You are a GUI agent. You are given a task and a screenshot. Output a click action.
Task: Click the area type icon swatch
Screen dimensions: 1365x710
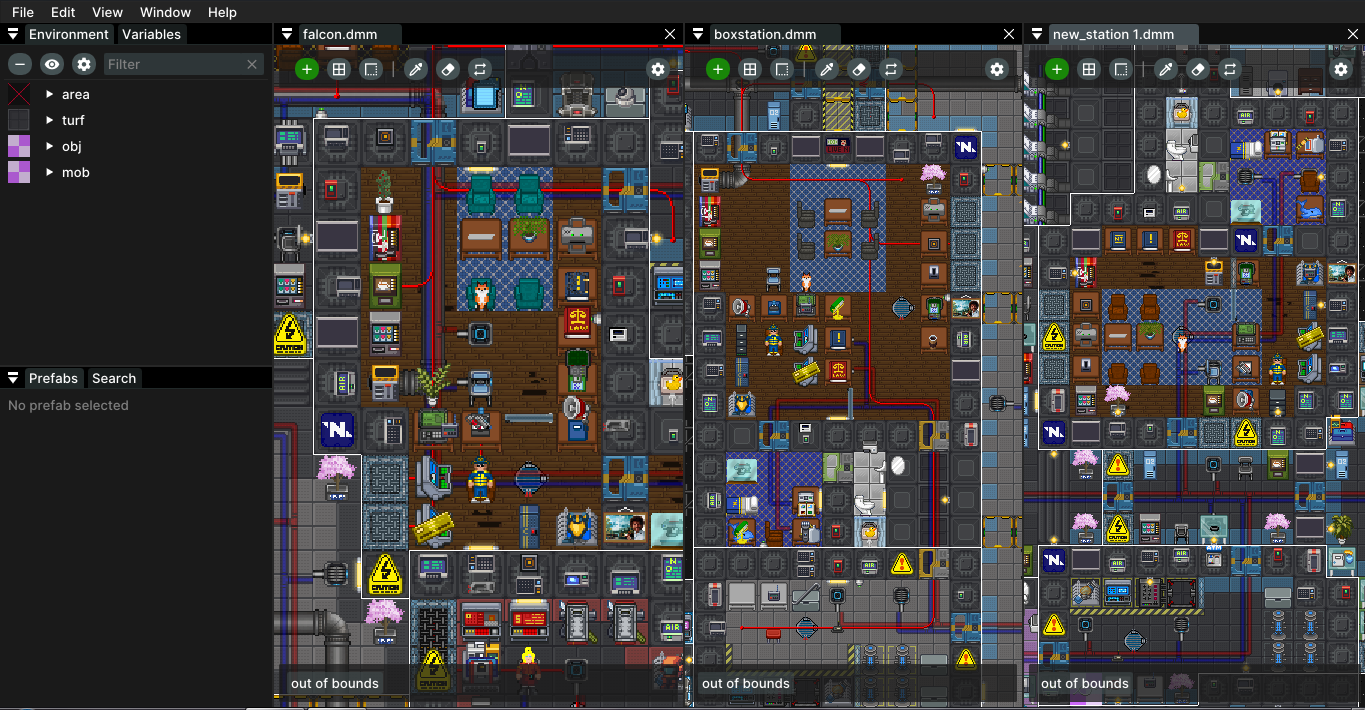coord(19,94)
